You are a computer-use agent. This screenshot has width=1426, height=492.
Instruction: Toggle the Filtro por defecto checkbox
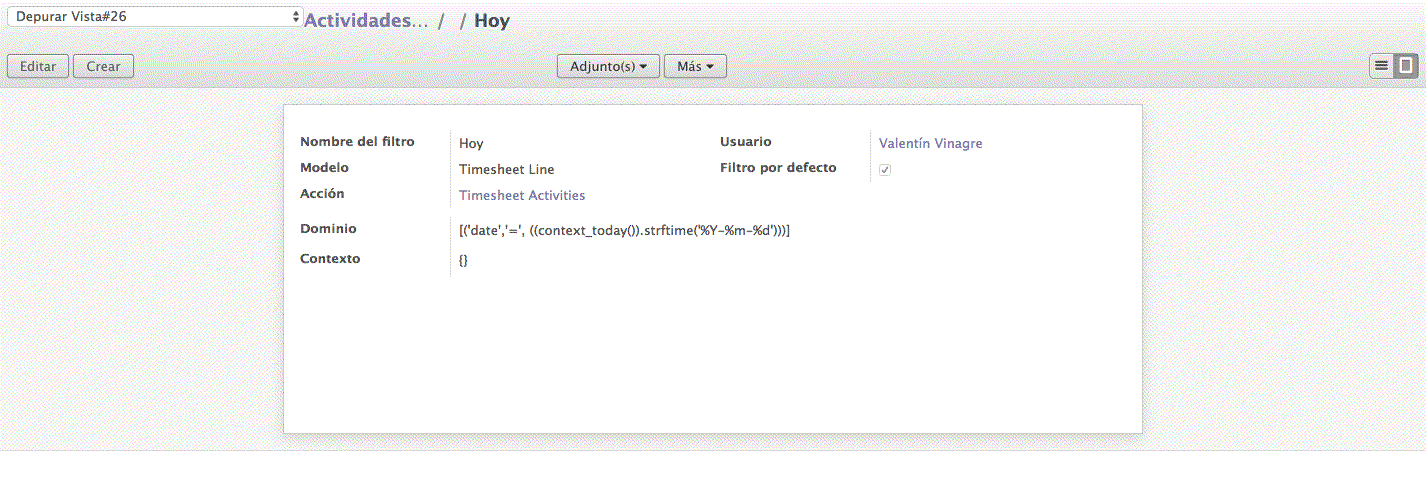tap(885, 170)
